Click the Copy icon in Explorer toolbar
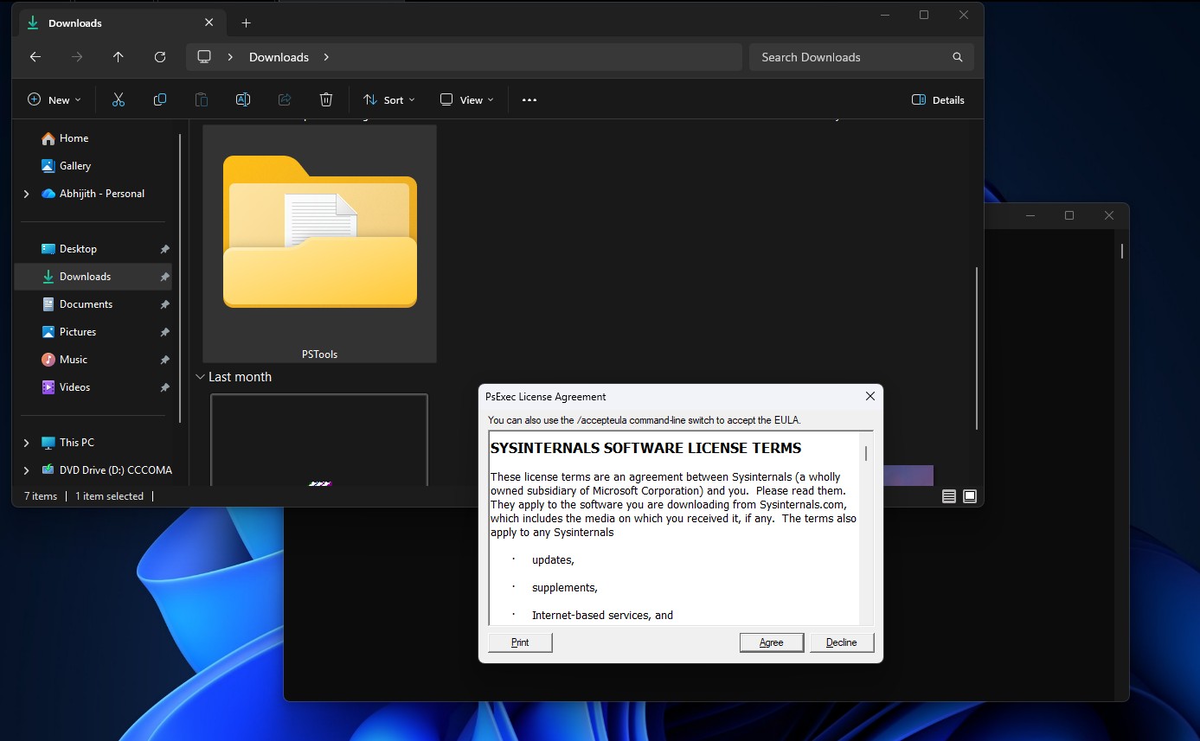The height and width of the screenshot is (741, 1200). (160, 100)
